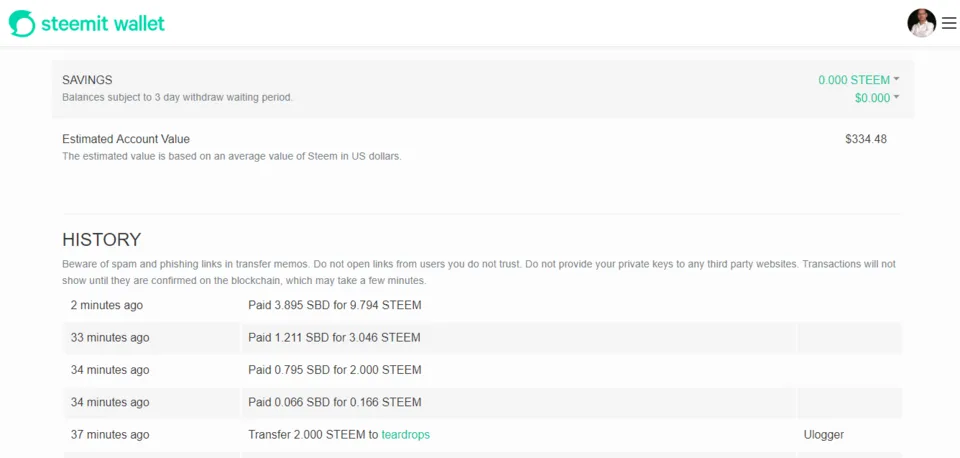
Task: Click the Estimated Account Value label
Action: [x=126, y=140]
